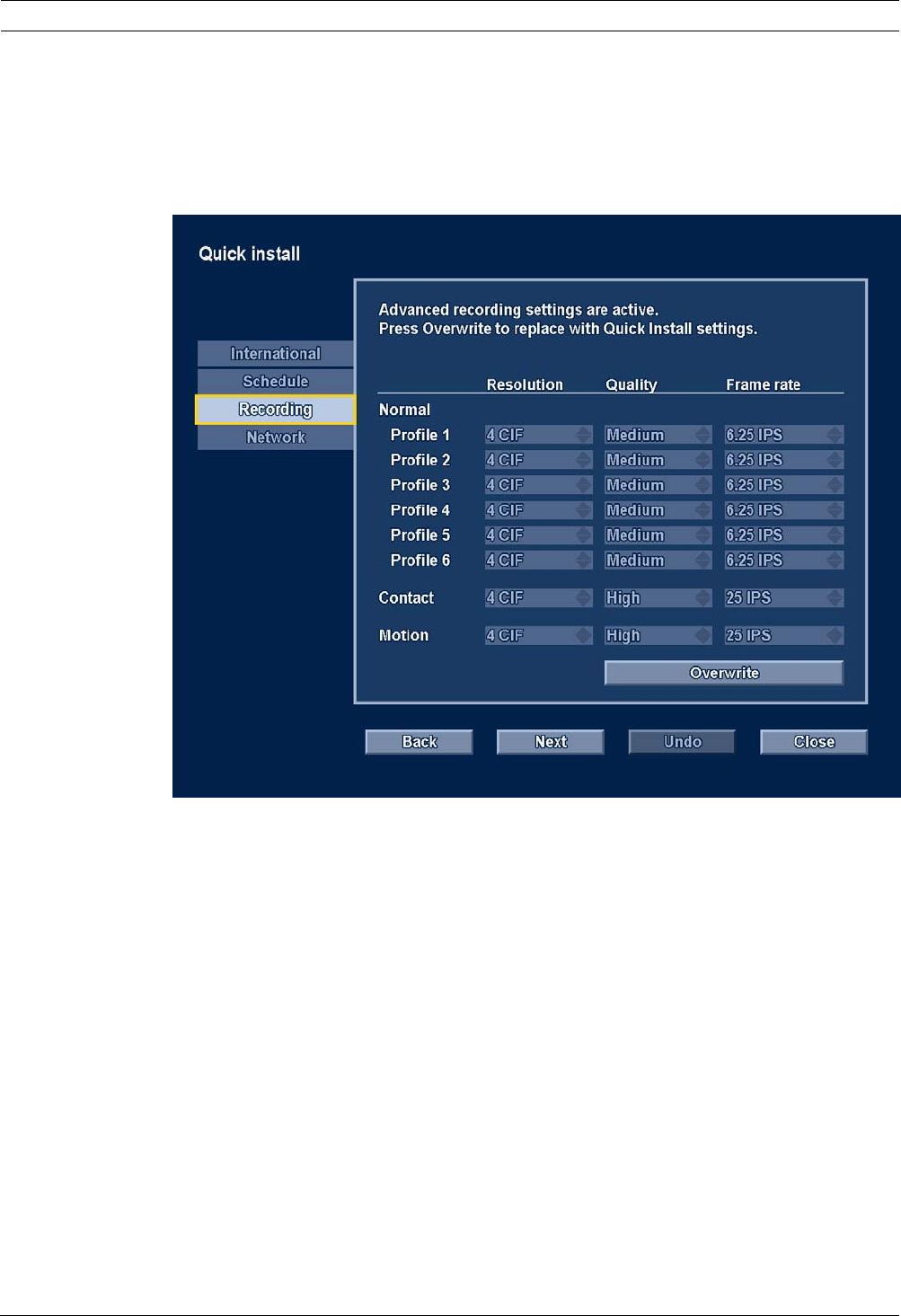Switch to the Schedule tab
The image size is (901, 1316).
(x=276, y=382)
